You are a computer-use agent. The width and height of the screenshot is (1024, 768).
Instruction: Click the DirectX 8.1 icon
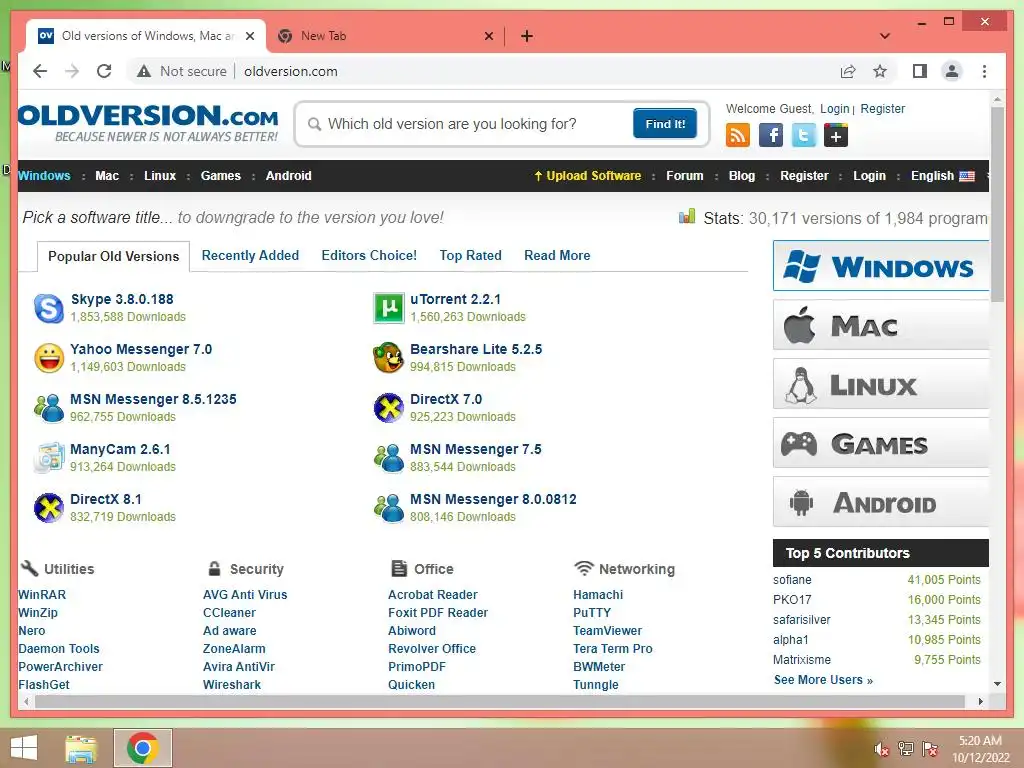click(x=49, y=508)
